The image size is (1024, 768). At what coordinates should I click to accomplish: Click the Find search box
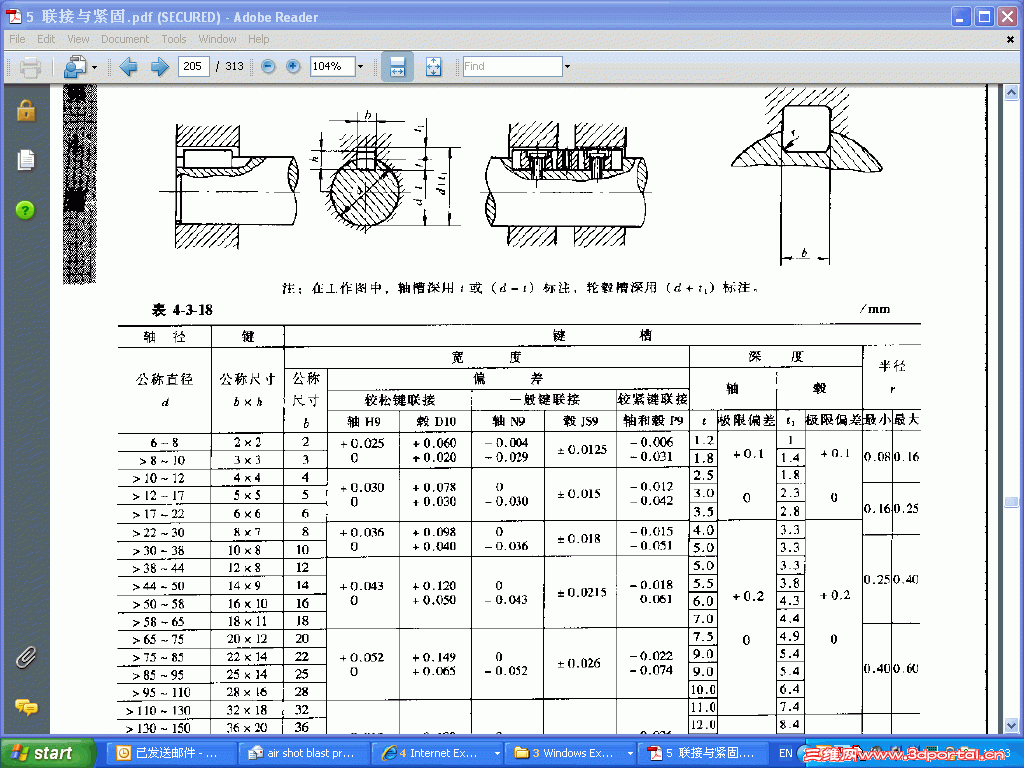point(513,66)
